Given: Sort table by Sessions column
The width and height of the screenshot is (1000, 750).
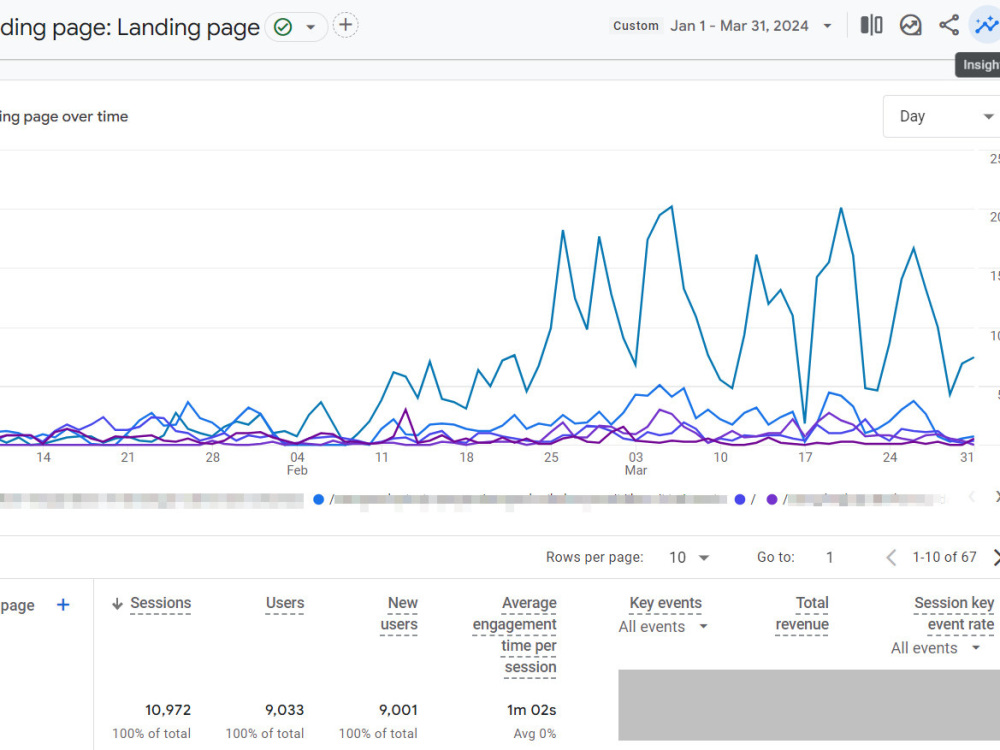Looking at the screenshot, I should [160, 603].
